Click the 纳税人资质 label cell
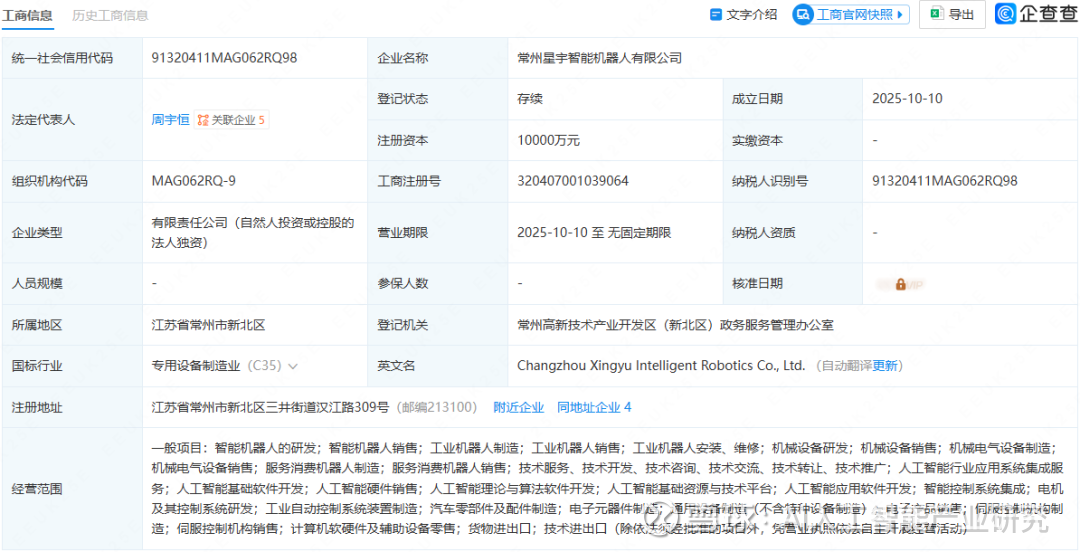The height and width of the screenshot is (552, 1080). [793, 232]
